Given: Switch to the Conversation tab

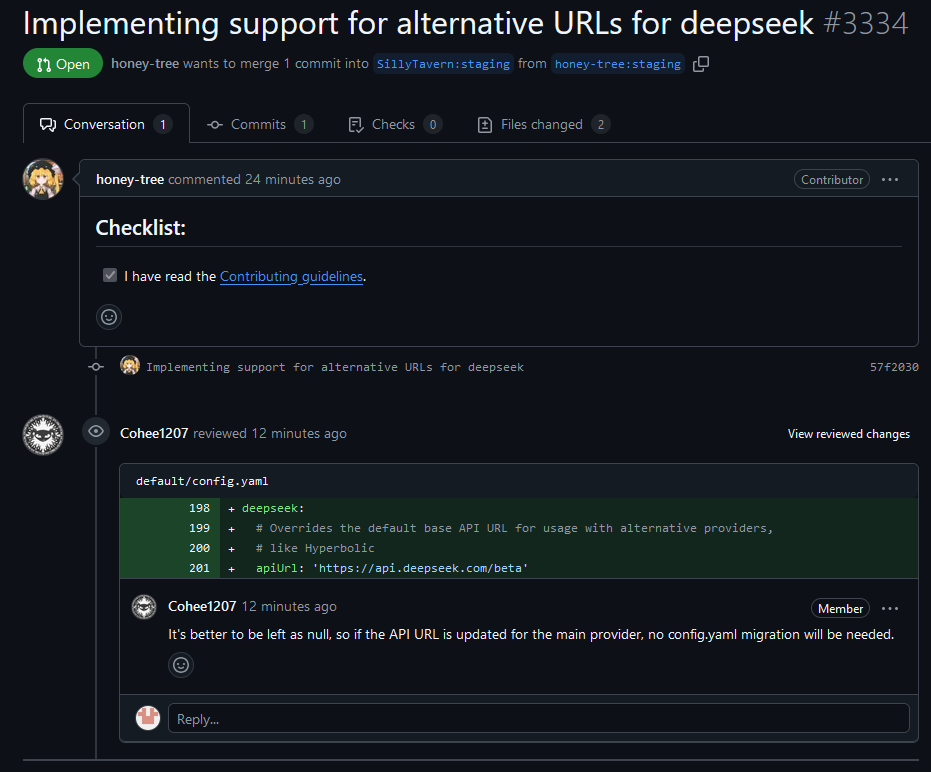Looking at the screenshot, I should pyautogui.click(x=106, y=124).
